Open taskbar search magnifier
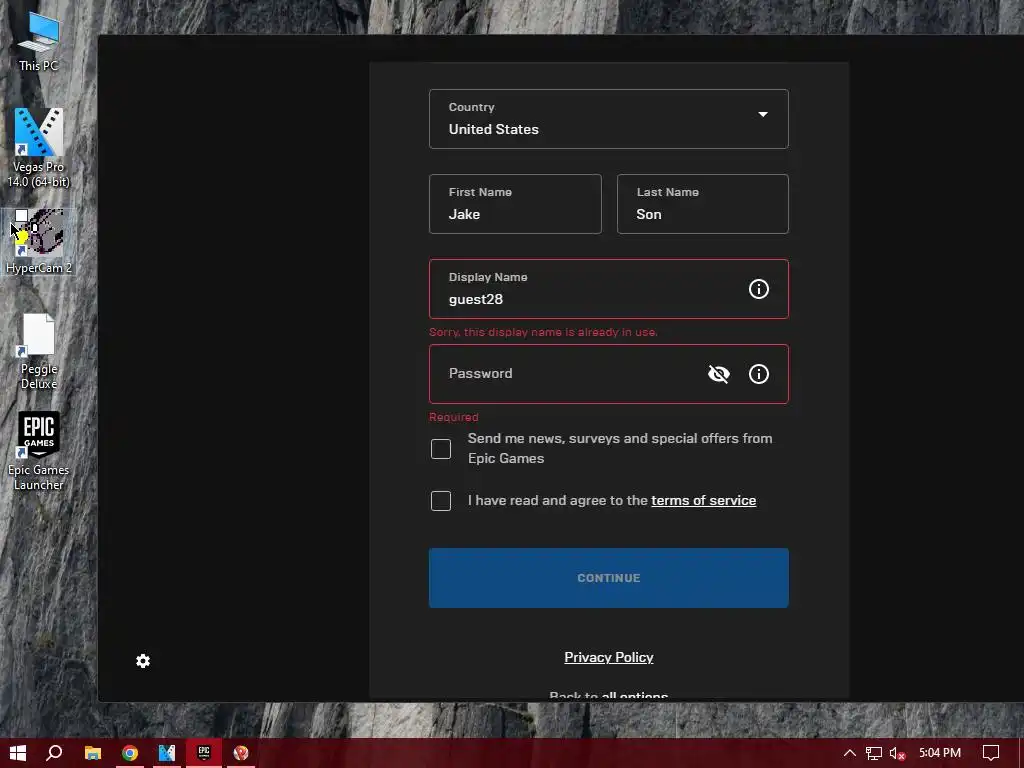This screenshot has height=768, width=1024. [54, 753]
